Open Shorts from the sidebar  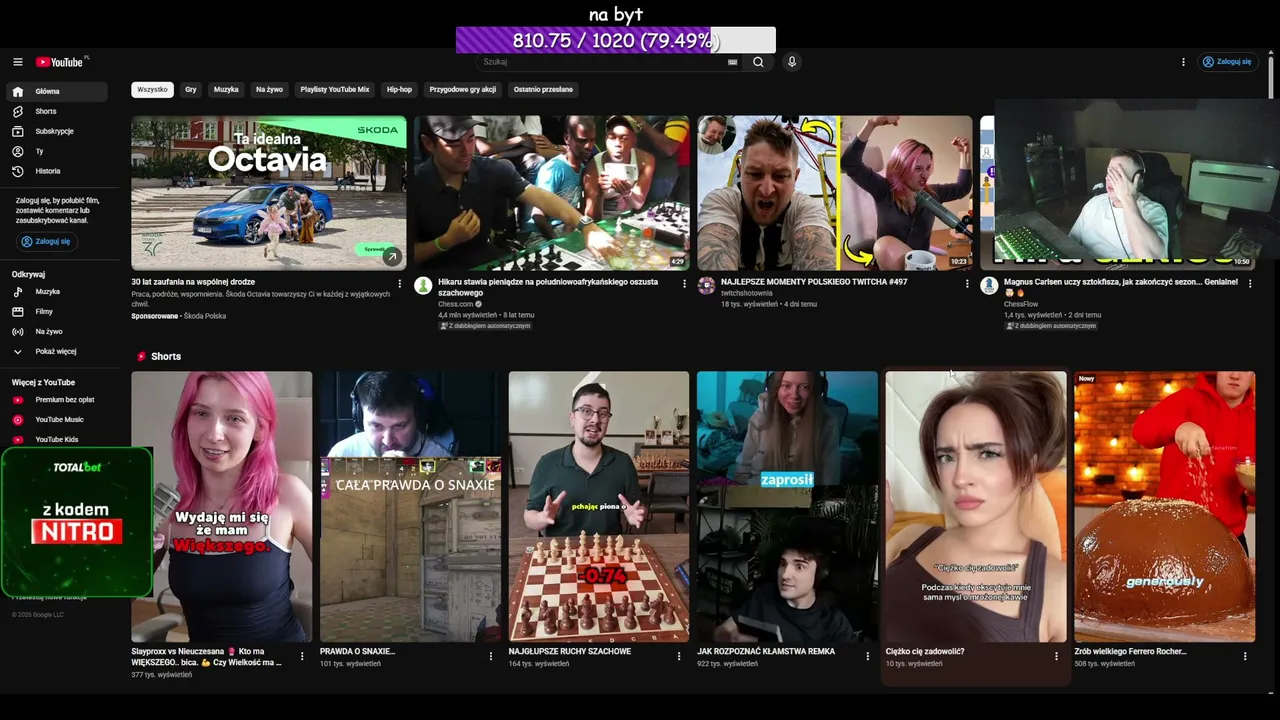[57, 111]
